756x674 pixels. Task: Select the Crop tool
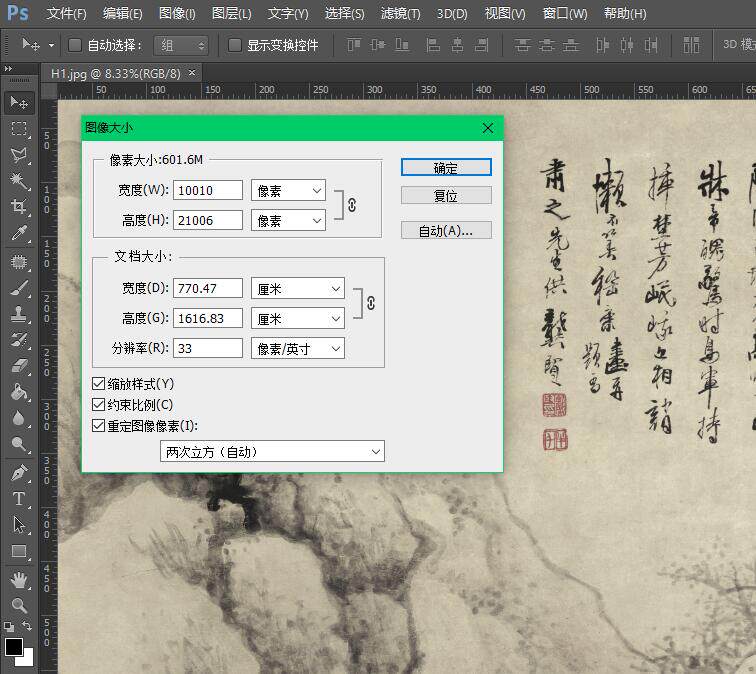coord(19,207)
